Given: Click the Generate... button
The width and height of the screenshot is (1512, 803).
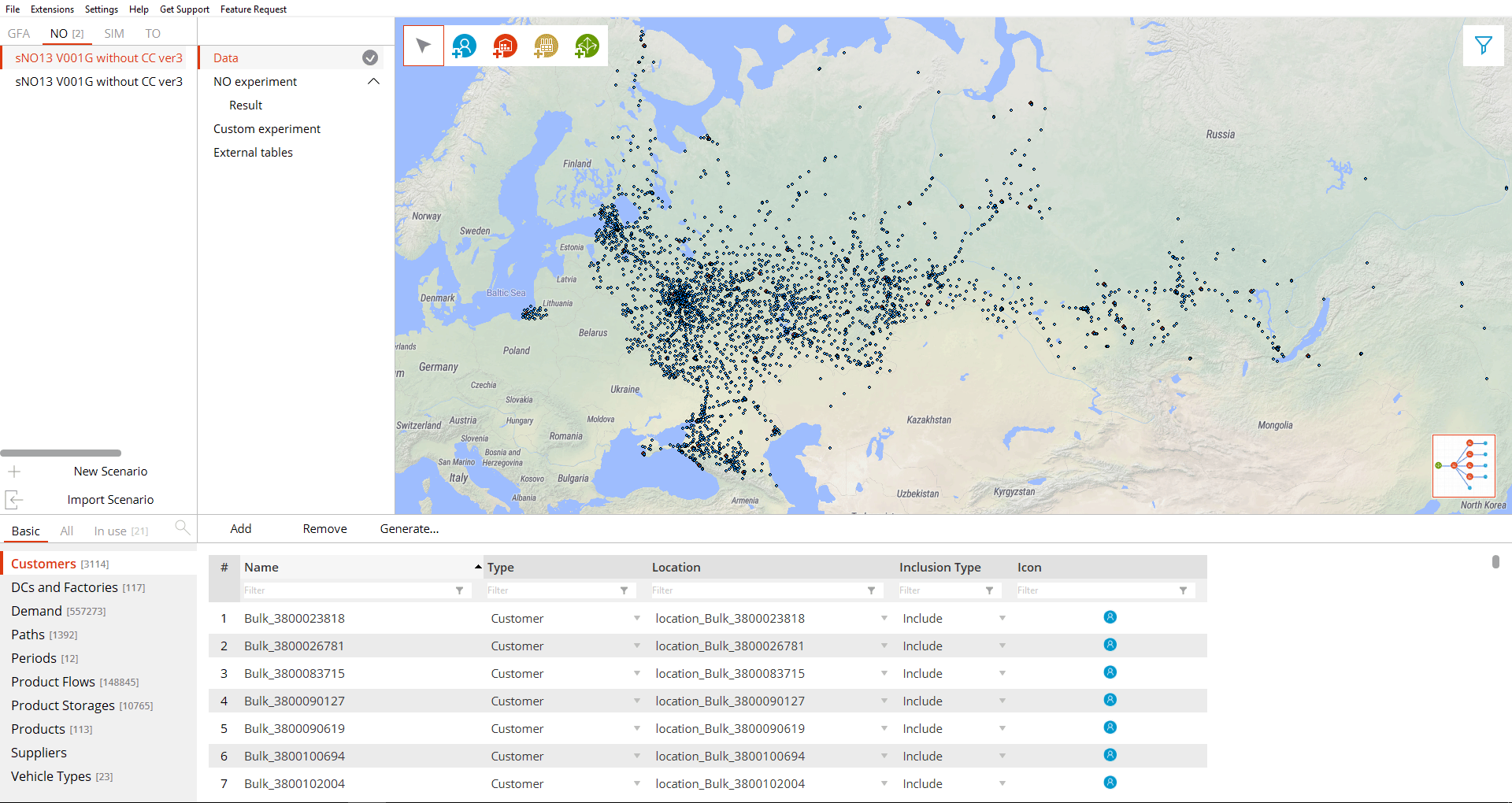Looking at the screenshot, I should click(409, 529).
